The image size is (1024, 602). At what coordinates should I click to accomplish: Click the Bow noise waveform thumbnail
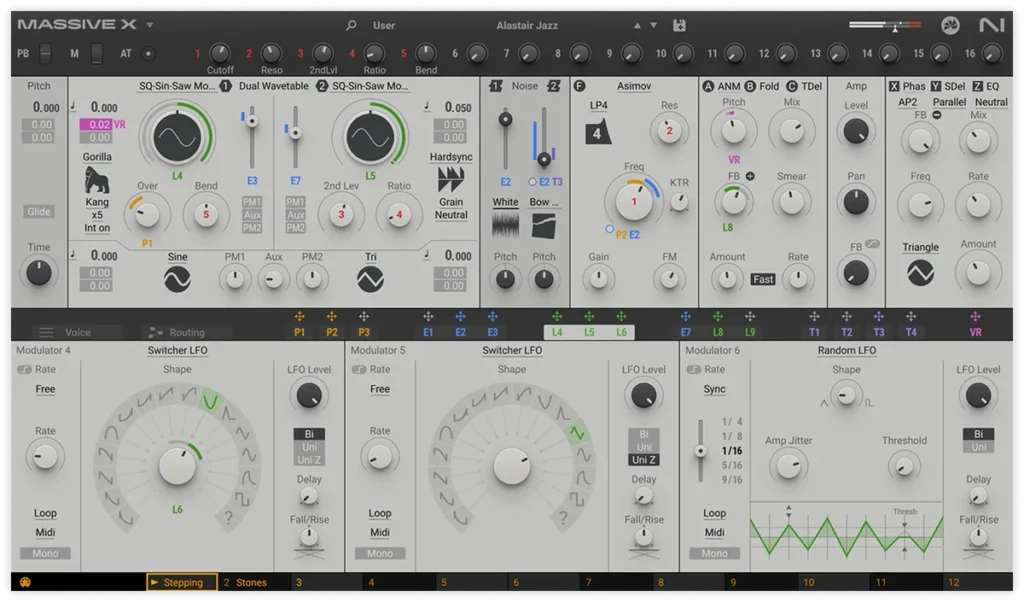(543, 226)
